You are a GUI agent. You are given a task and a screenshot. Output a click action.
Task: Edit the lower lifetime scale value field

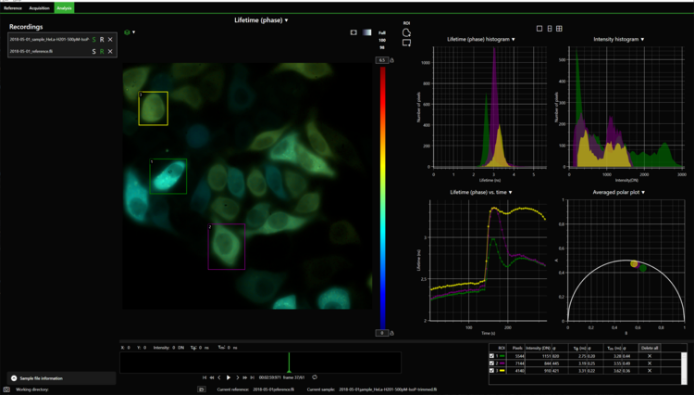[382, 333]
